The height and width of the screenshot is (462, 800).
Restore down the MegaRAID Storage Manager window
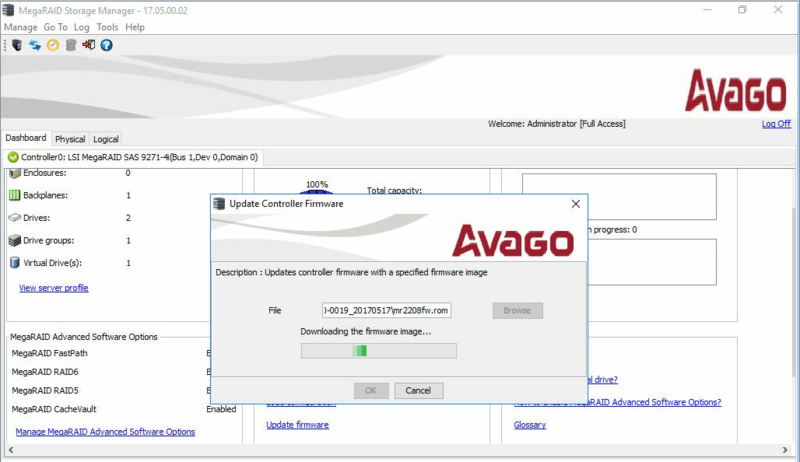coord(742,10)
